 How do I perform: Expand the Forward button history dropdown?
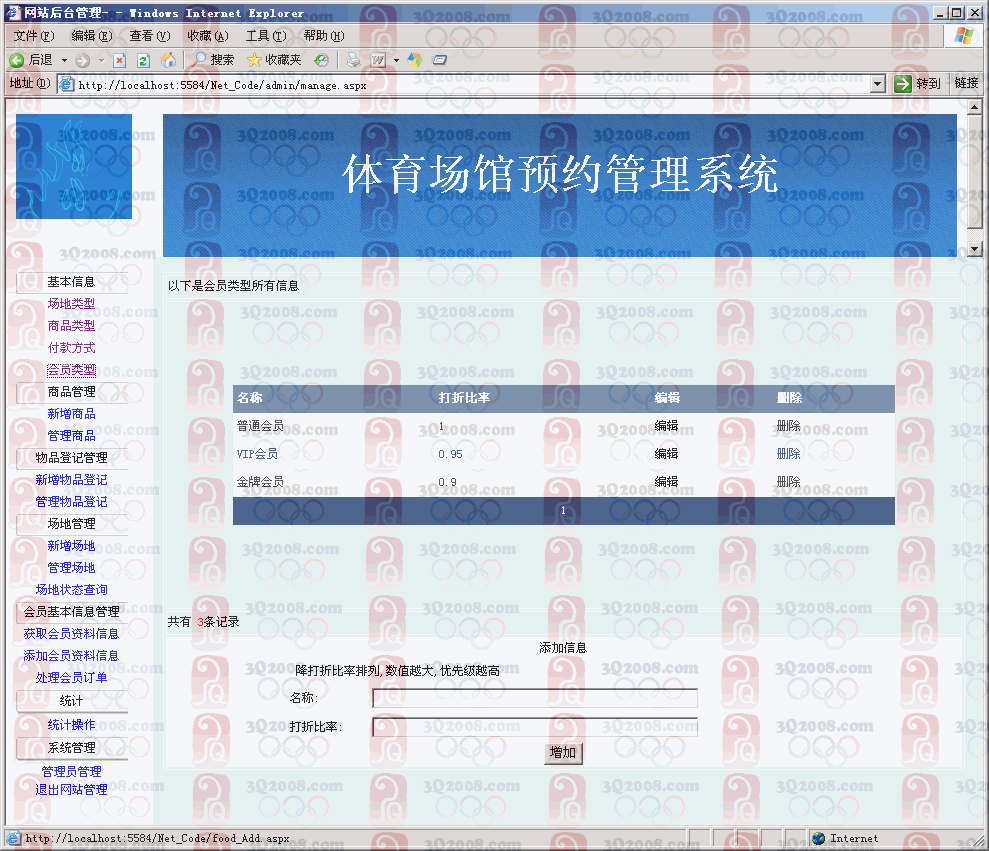[x=101, y=61]
